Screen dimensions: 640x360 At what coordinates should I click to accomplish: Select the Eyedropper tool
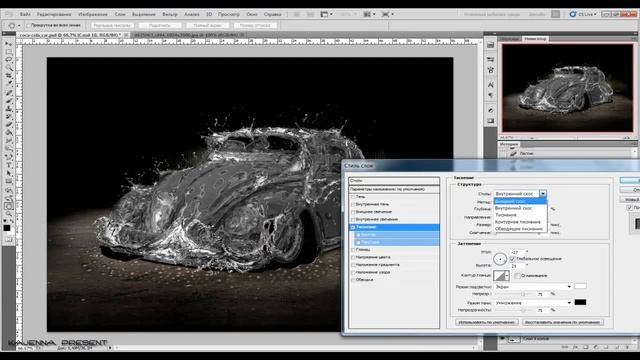click(8, 84)
